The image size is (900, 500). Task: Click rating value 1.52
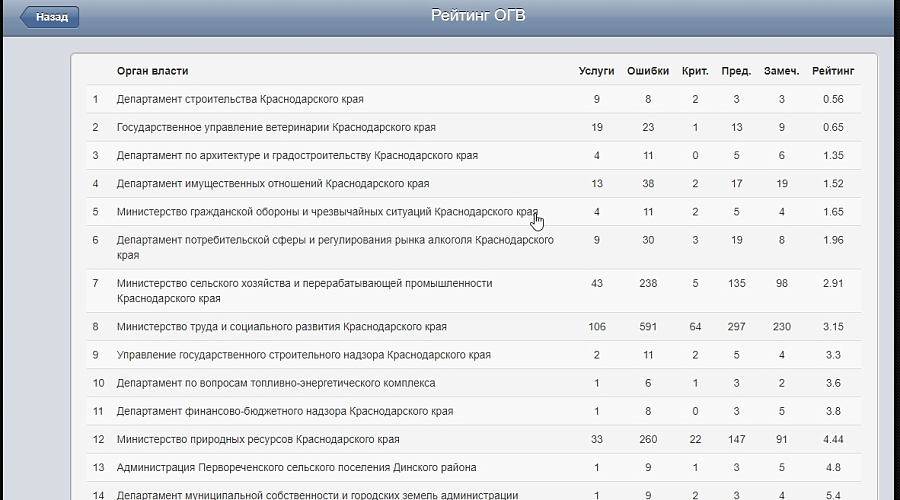[833, 184]
